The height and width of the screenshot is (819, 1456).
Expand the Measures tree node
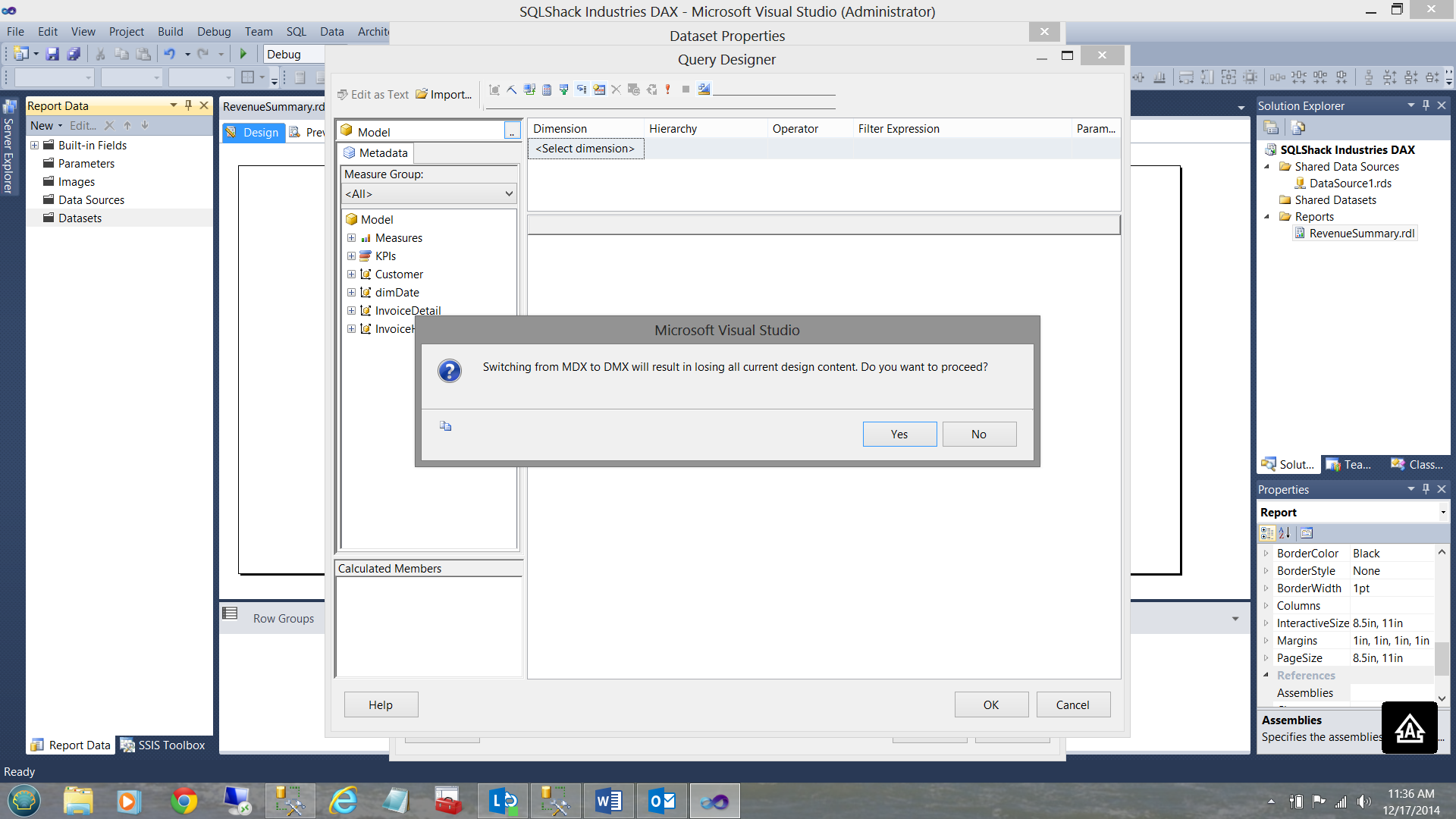[x=351, y=238]
